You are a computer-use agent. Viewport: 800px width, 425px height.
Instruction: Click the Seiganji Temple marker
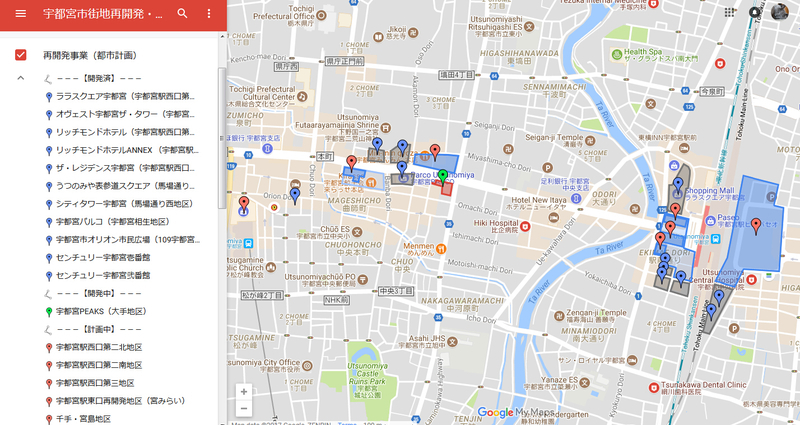pos(590,140)
